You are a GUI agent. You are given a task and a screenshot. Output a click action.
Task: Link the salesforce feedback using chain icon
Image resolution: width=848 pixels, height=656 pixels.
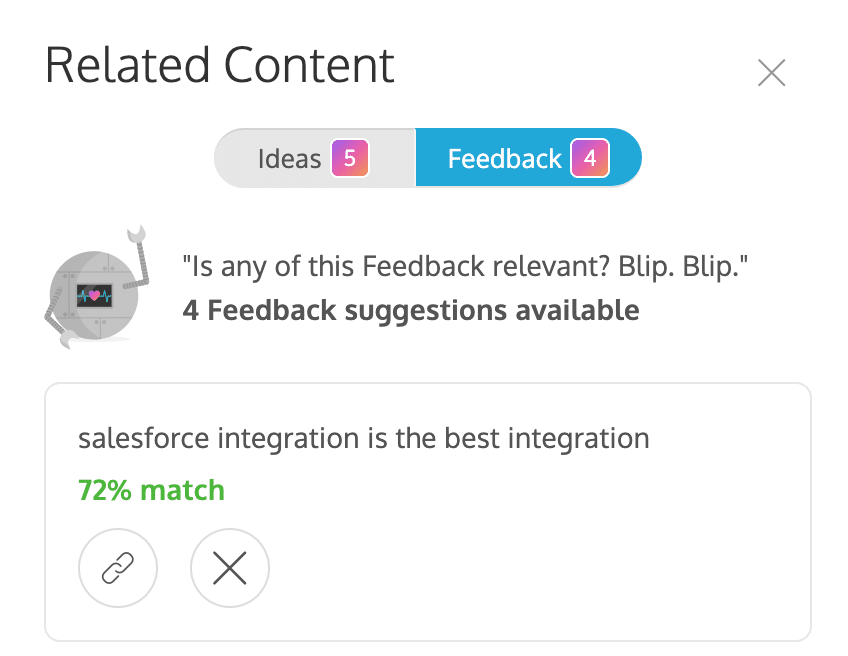(118, 568)
